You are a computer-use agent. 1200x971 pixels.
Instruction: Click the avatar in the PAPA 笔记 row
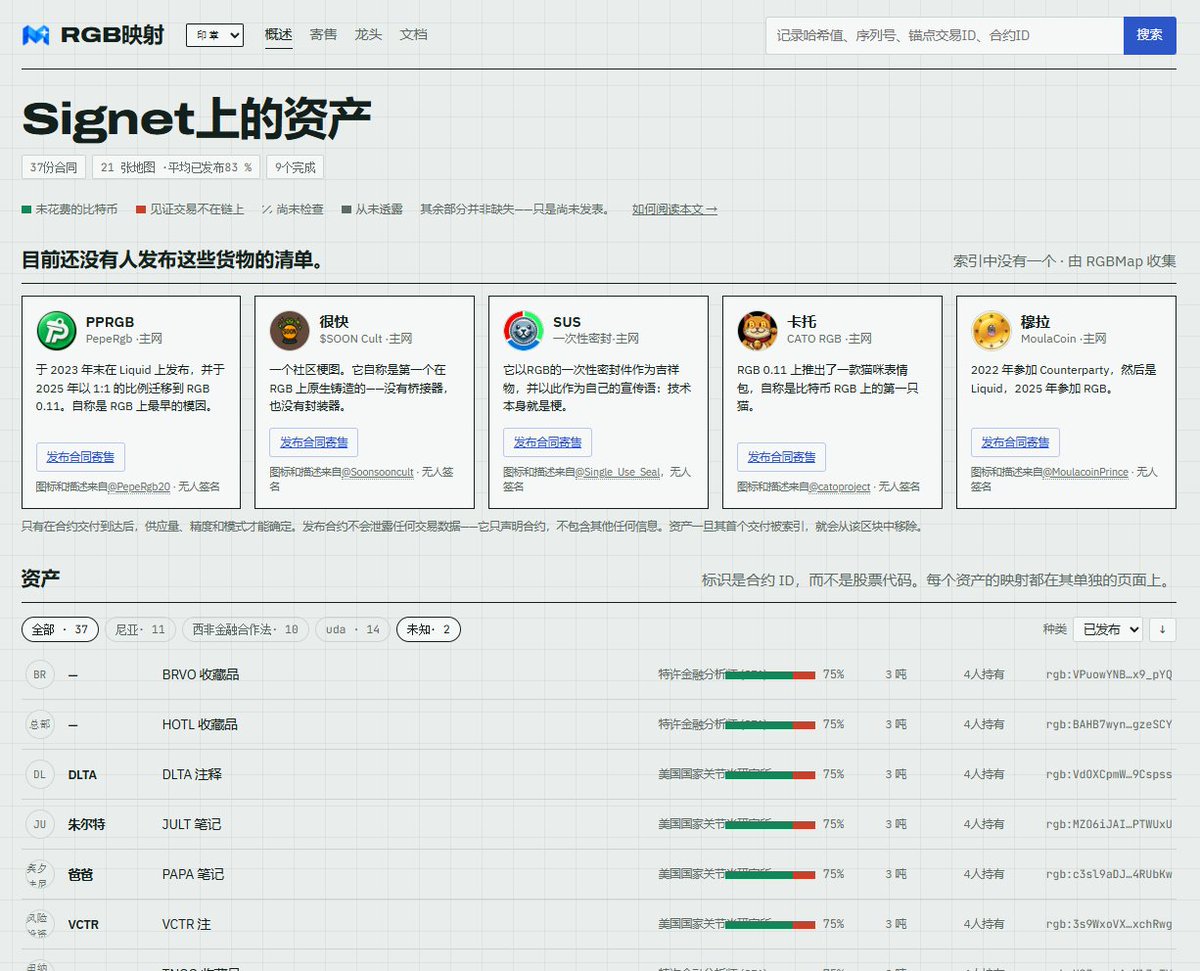pyautogui.click(x=40, y=874)
